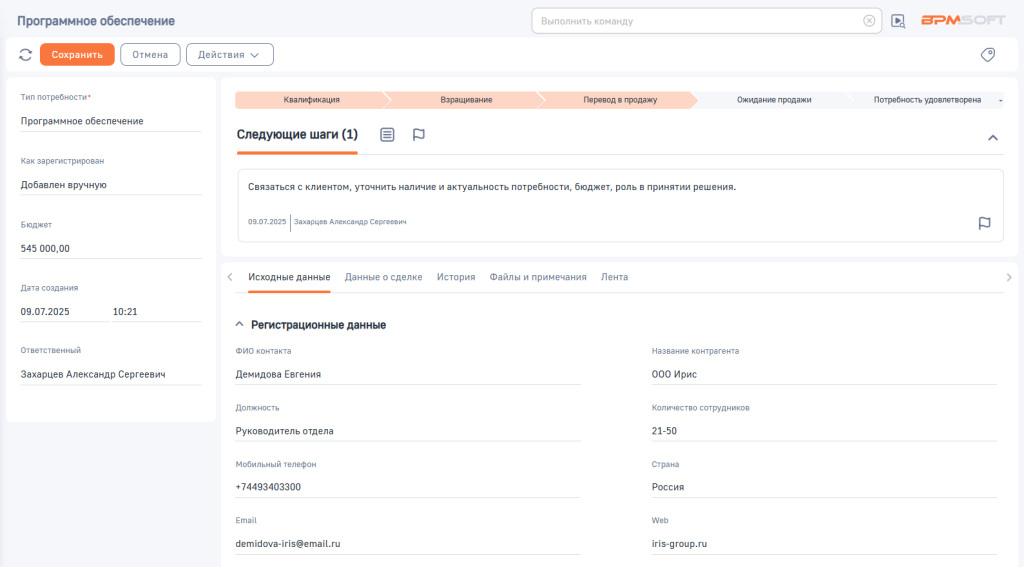Click the Мобильный телефон field
The height and width of the screenshot is (567, 1024).
tap(408, 487)
